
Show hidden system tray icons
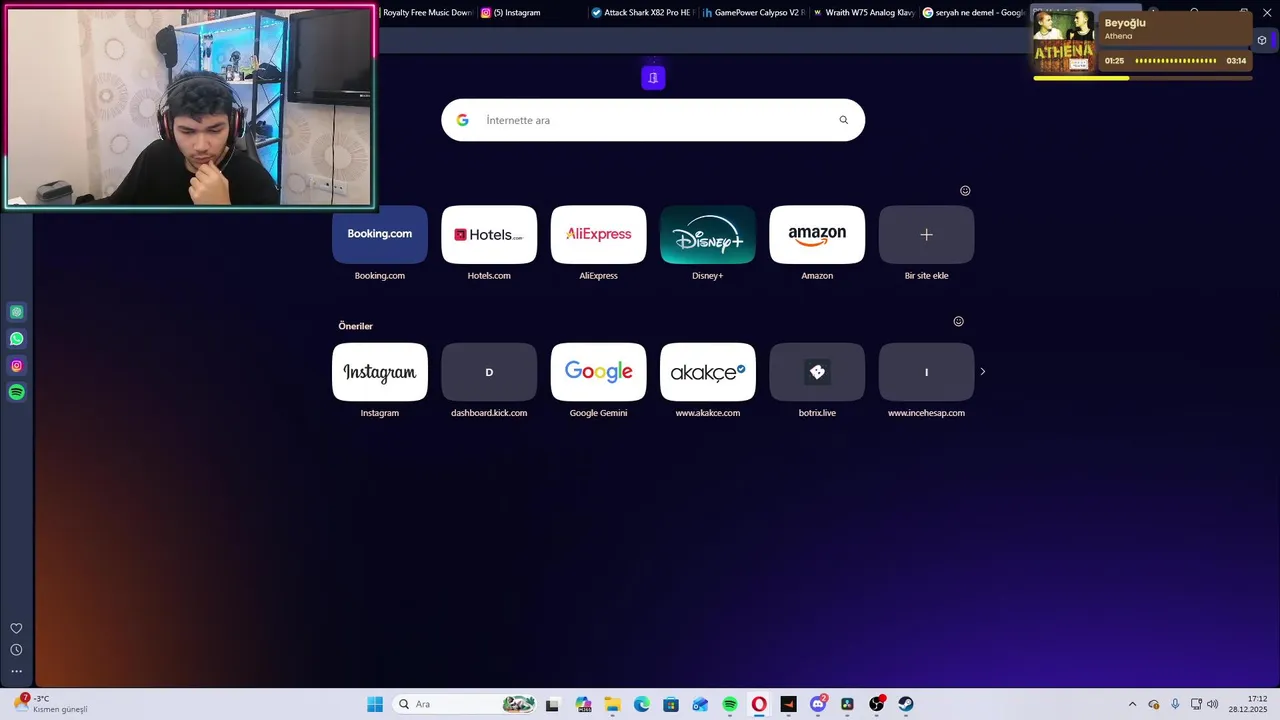pyautogui.click(x=1132, y=705)
